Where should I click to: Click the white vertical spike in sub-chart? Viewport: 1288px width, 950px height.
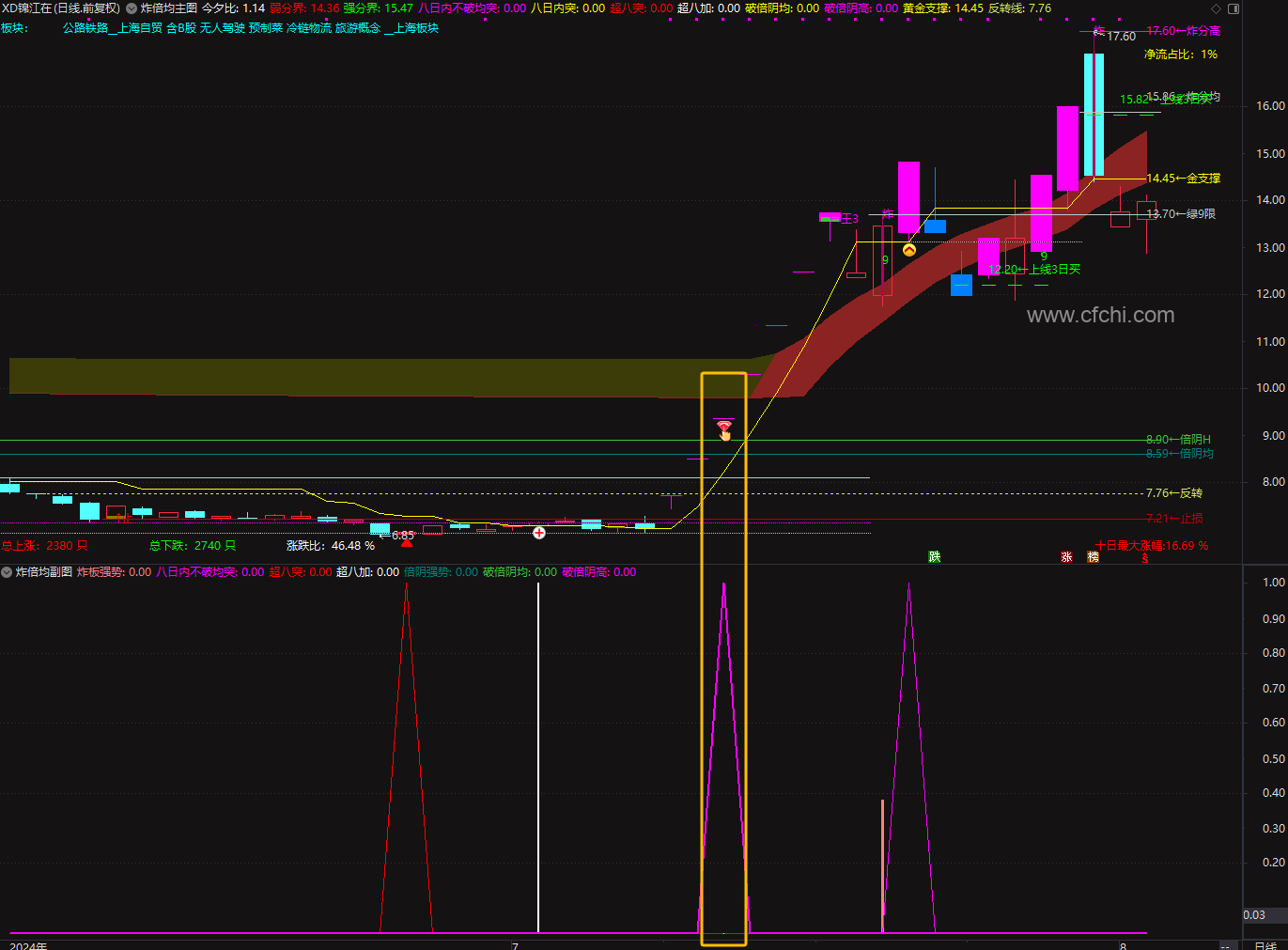[x=538, y=757]
